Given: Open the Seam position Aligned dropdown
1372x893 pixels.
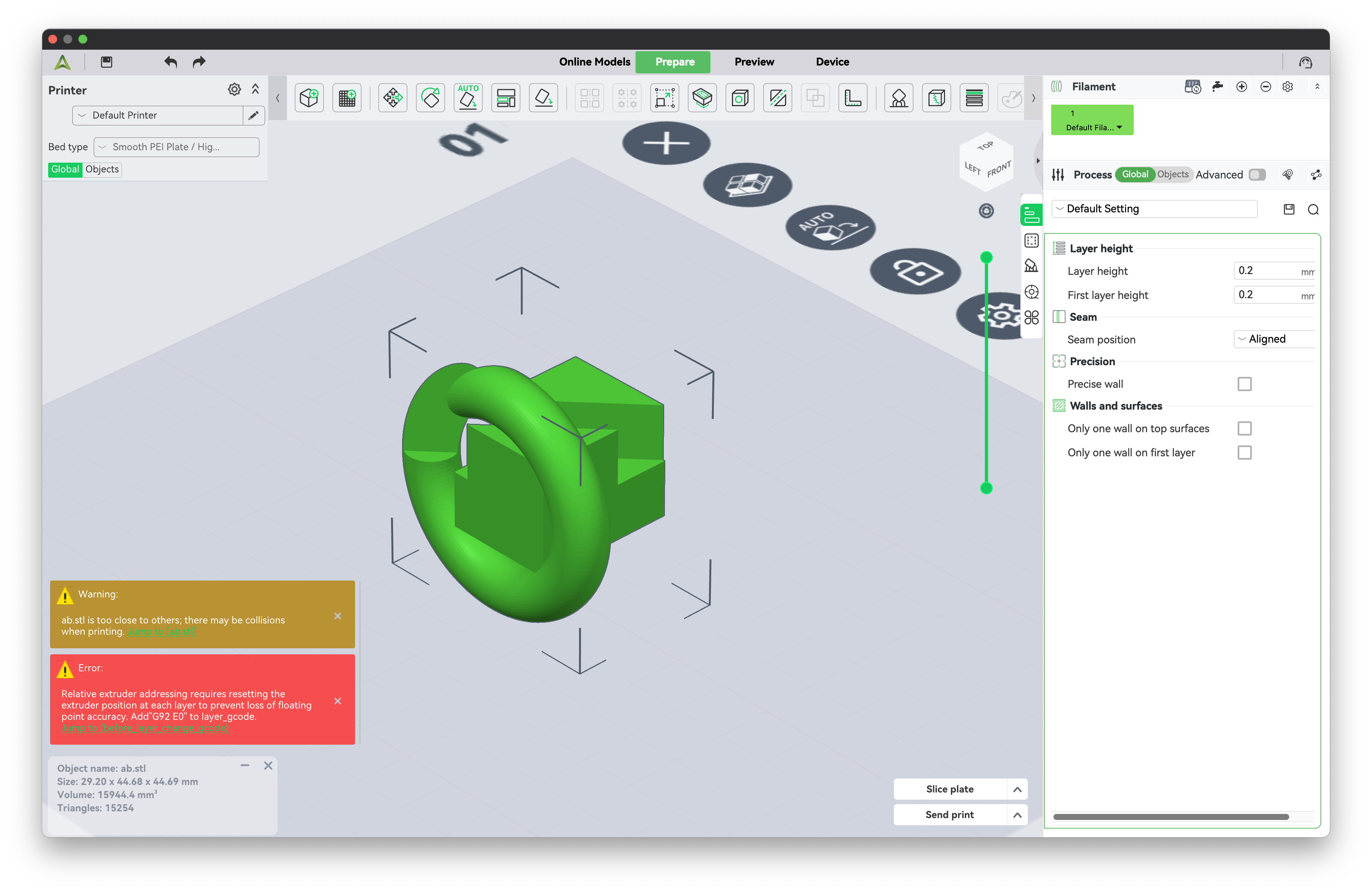Looking at the screenshot, I should point(1274,339).
